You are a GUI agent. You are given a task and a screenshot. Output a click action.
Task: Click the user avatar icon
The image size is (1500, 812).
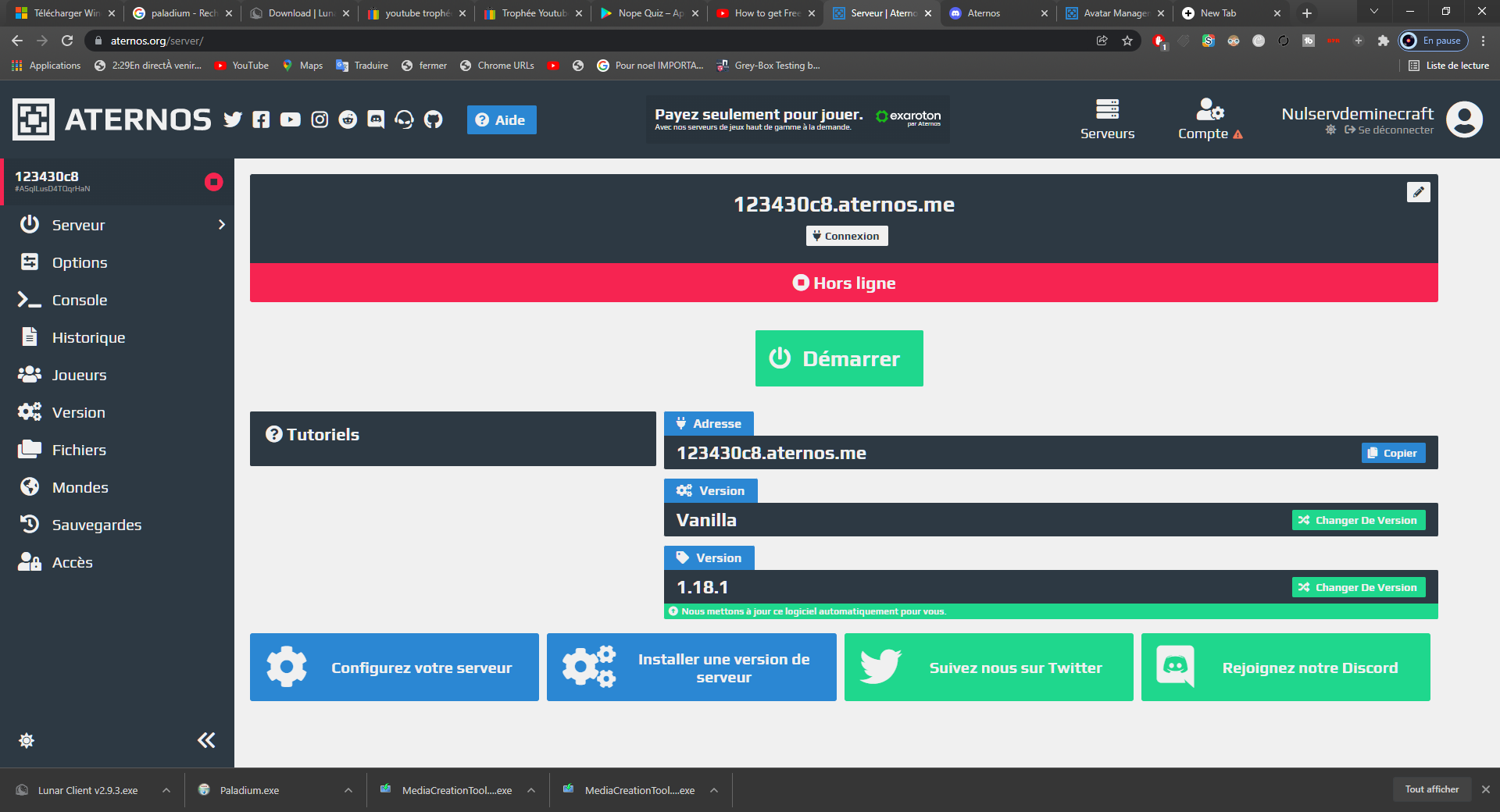coord(1464,119)
